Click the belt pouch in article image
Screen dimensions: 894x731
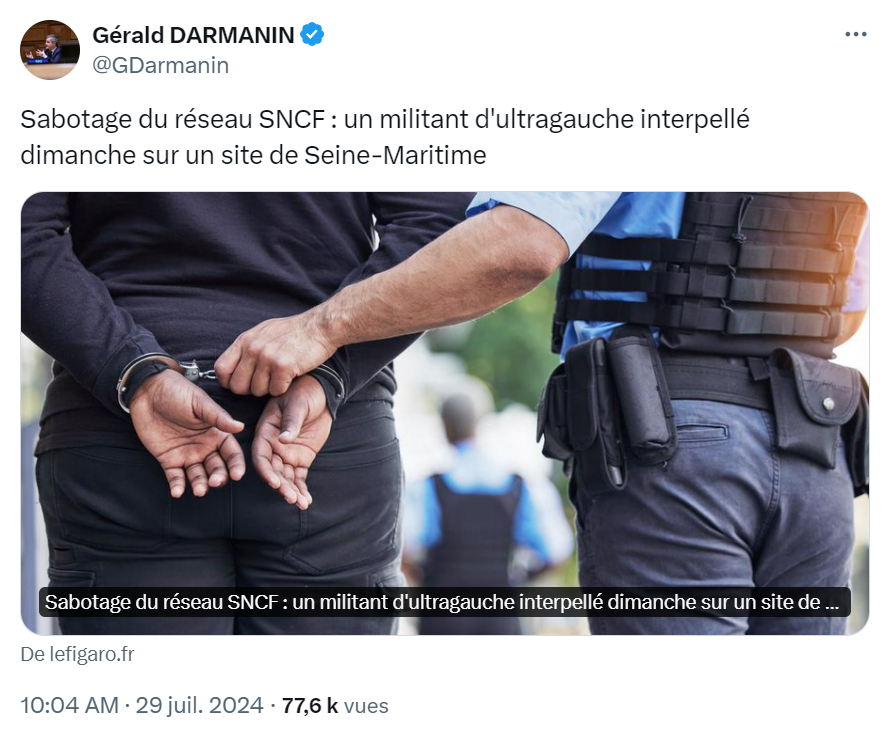tap(816, 407)
